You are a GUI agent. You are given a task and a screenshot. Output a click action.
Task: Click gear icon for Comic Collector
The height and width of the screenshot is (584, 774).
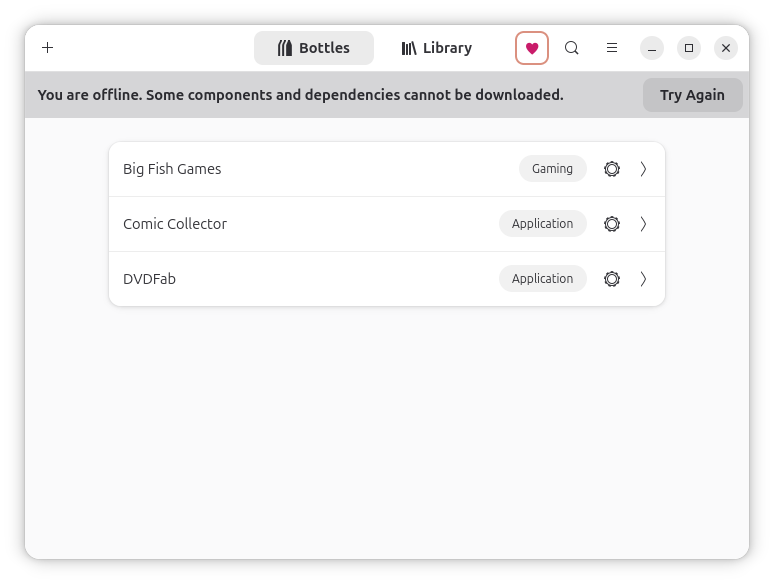[x=612, y=224]
